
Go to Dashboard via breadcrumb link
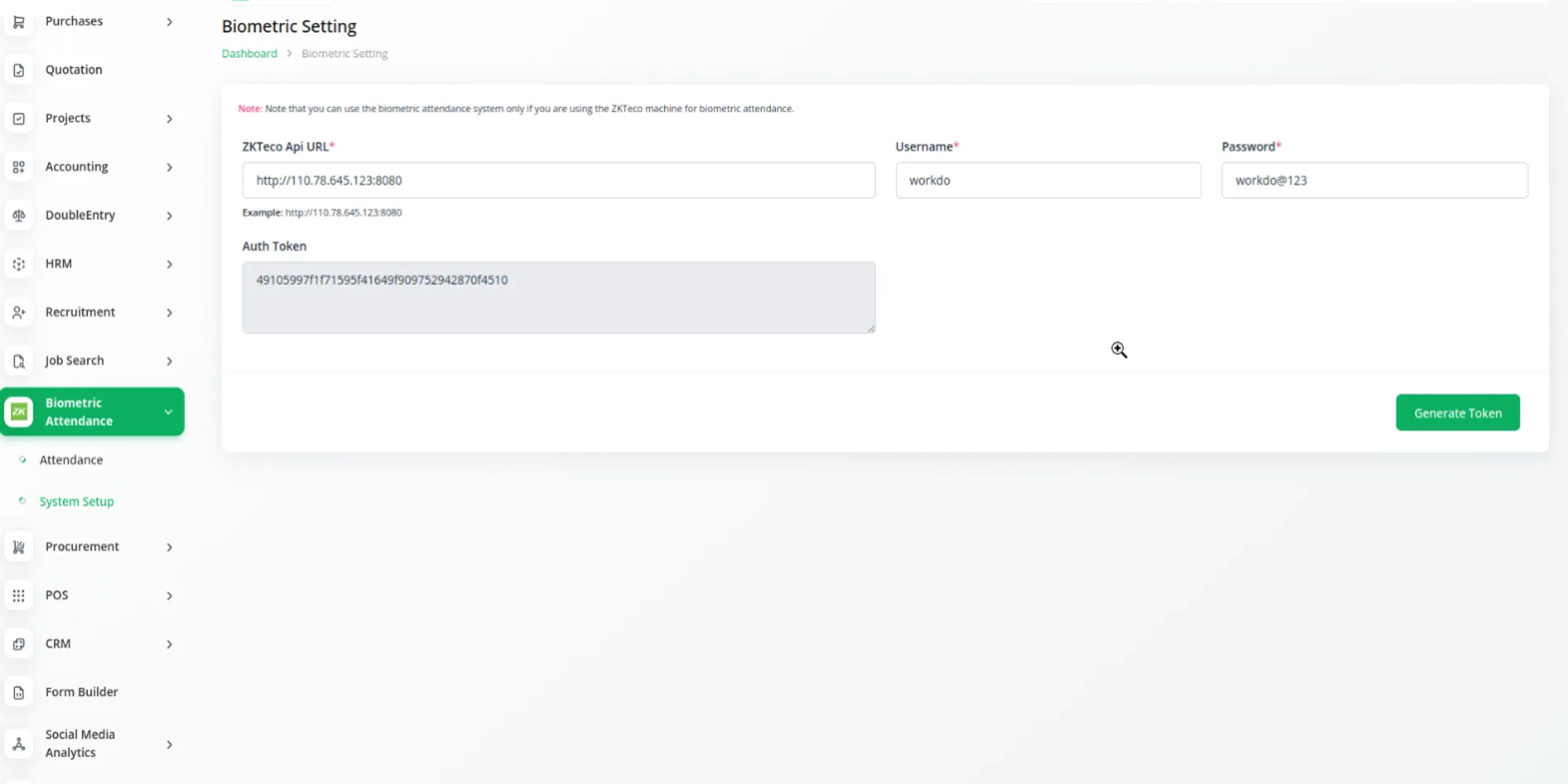tap(250, 54)
